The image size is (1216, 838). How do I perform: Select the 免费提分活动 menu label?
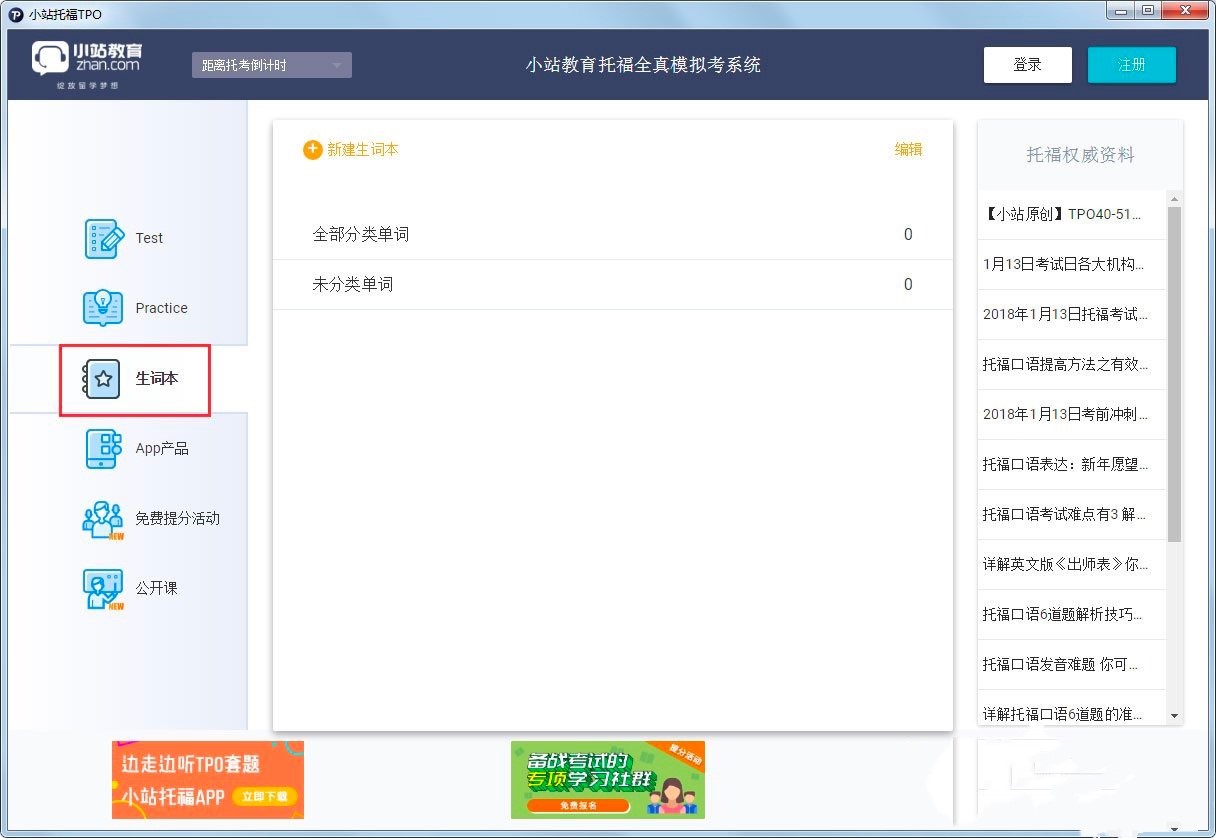(177, 518)
